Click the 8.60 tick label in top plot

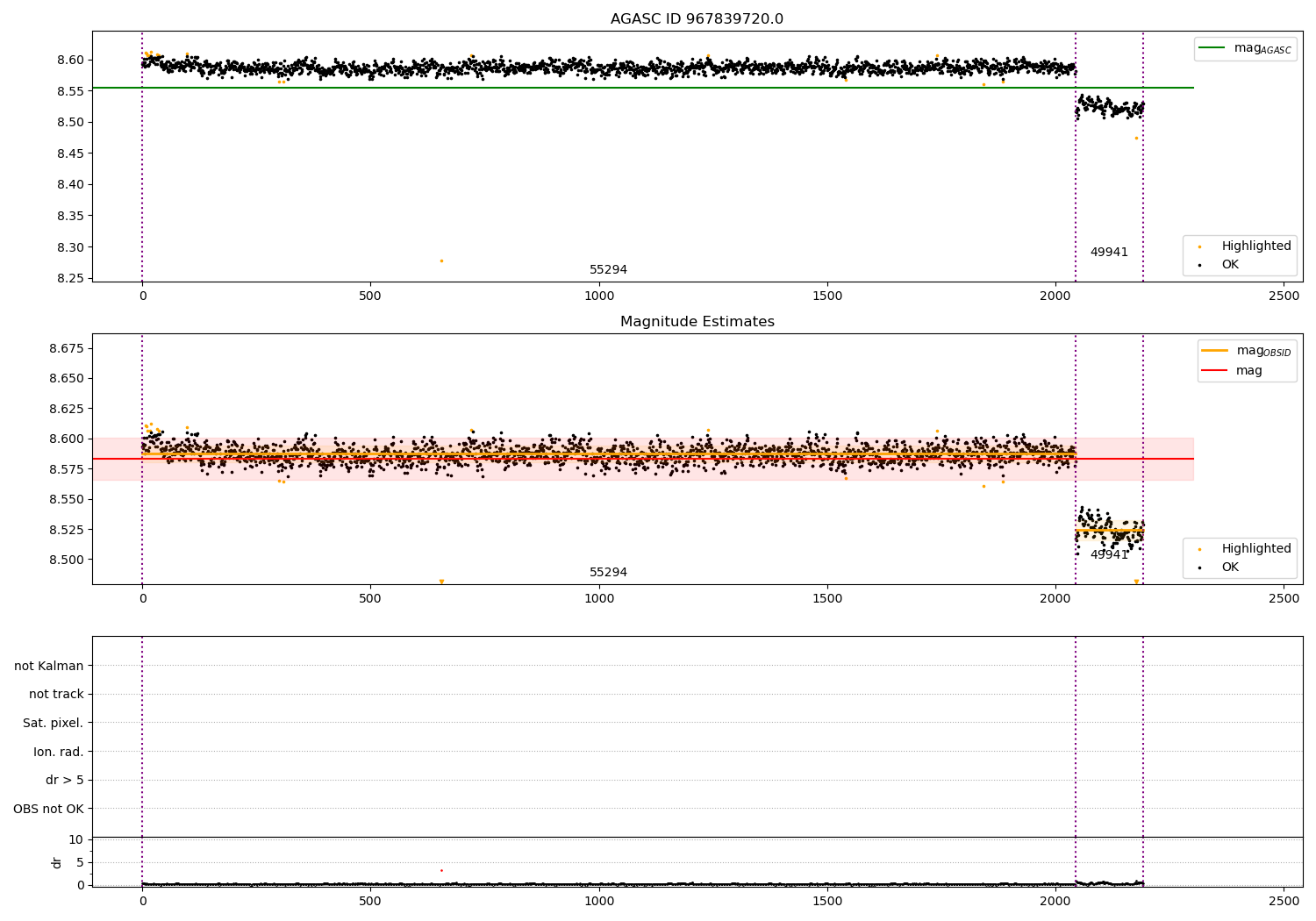click(x=70, y=60)
